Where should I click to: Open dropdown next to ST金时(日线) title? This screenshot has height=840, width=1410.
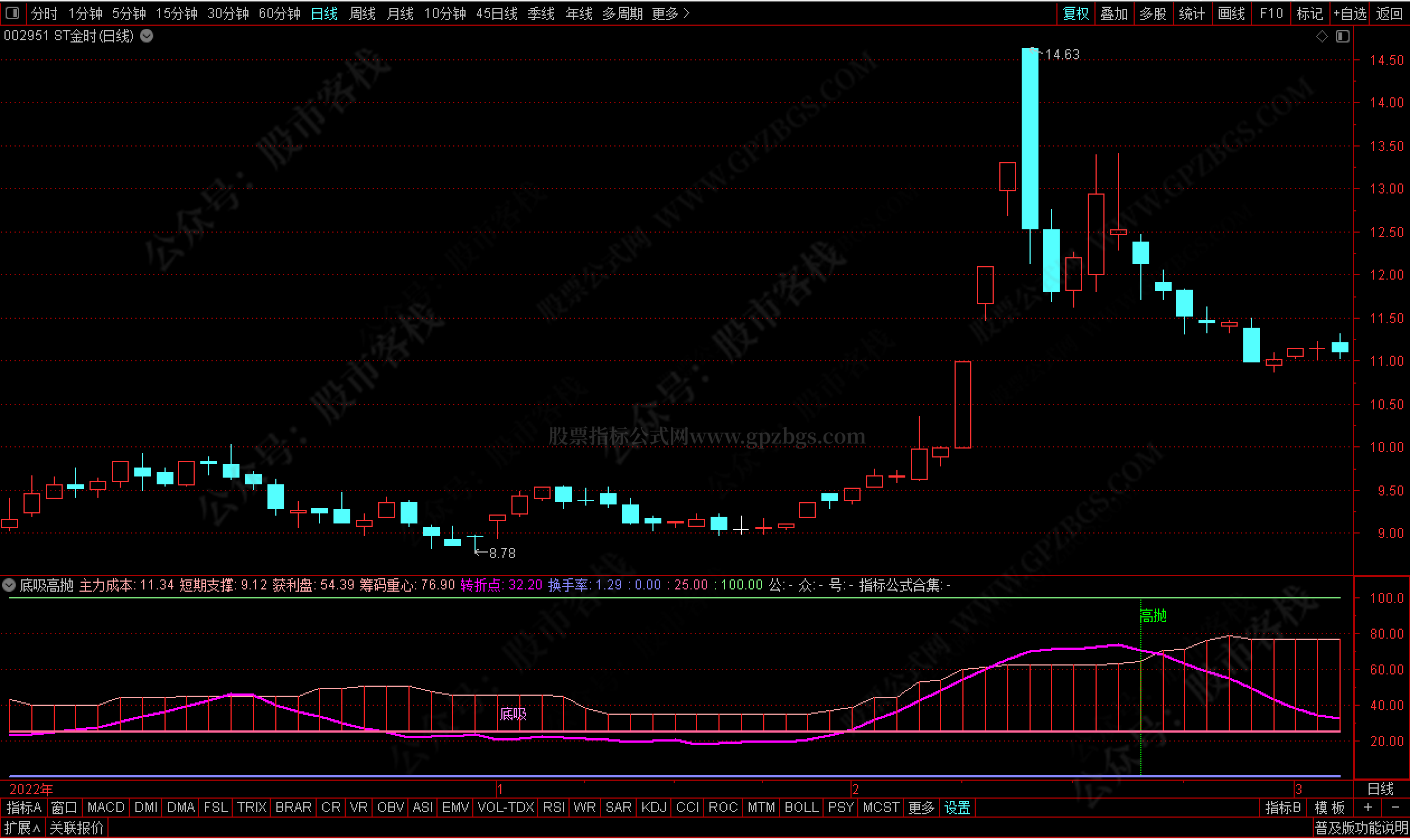click(147, 36)
